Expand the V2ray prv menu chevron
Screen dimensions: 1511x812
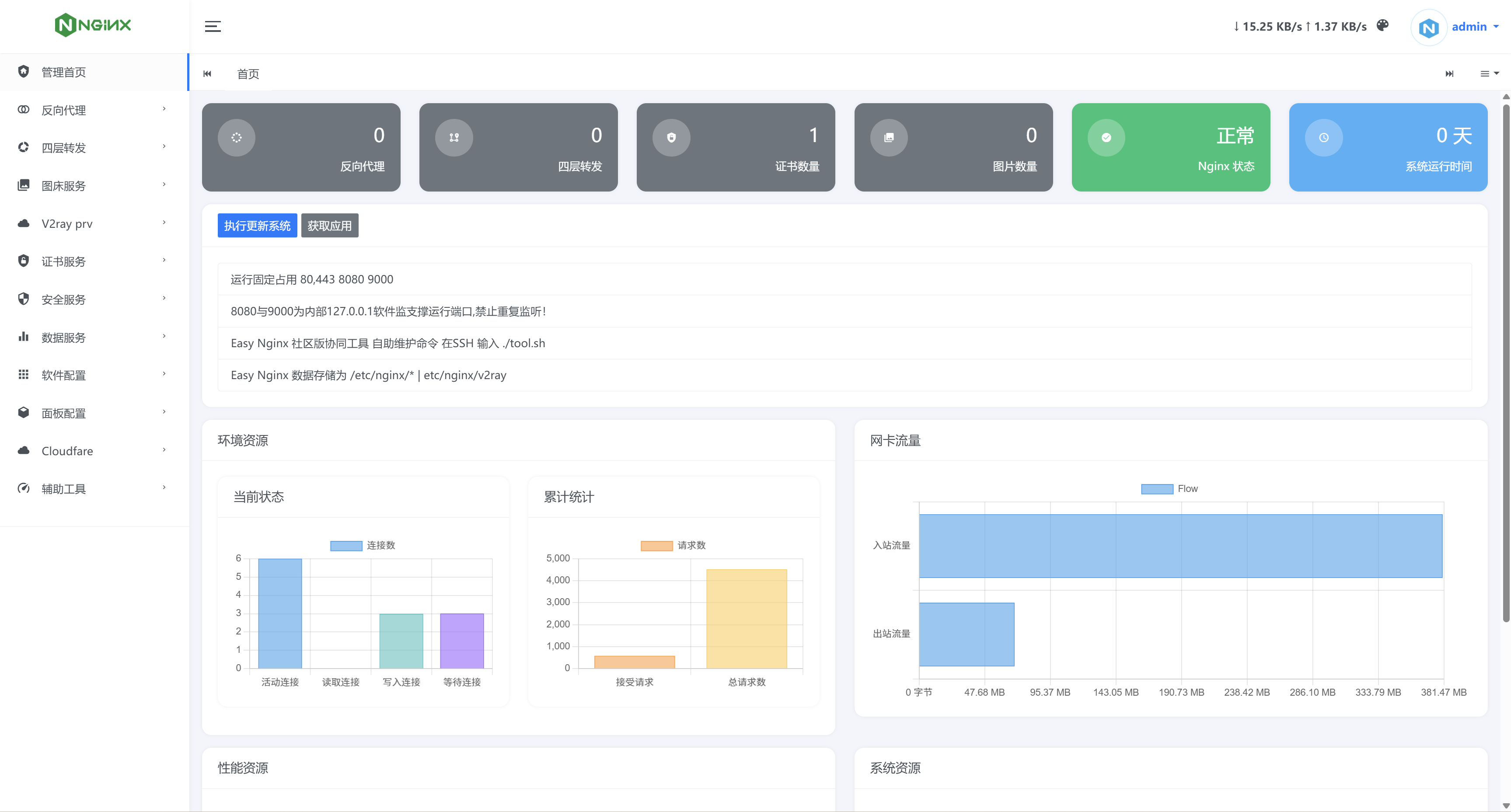[x=164, y=223]
